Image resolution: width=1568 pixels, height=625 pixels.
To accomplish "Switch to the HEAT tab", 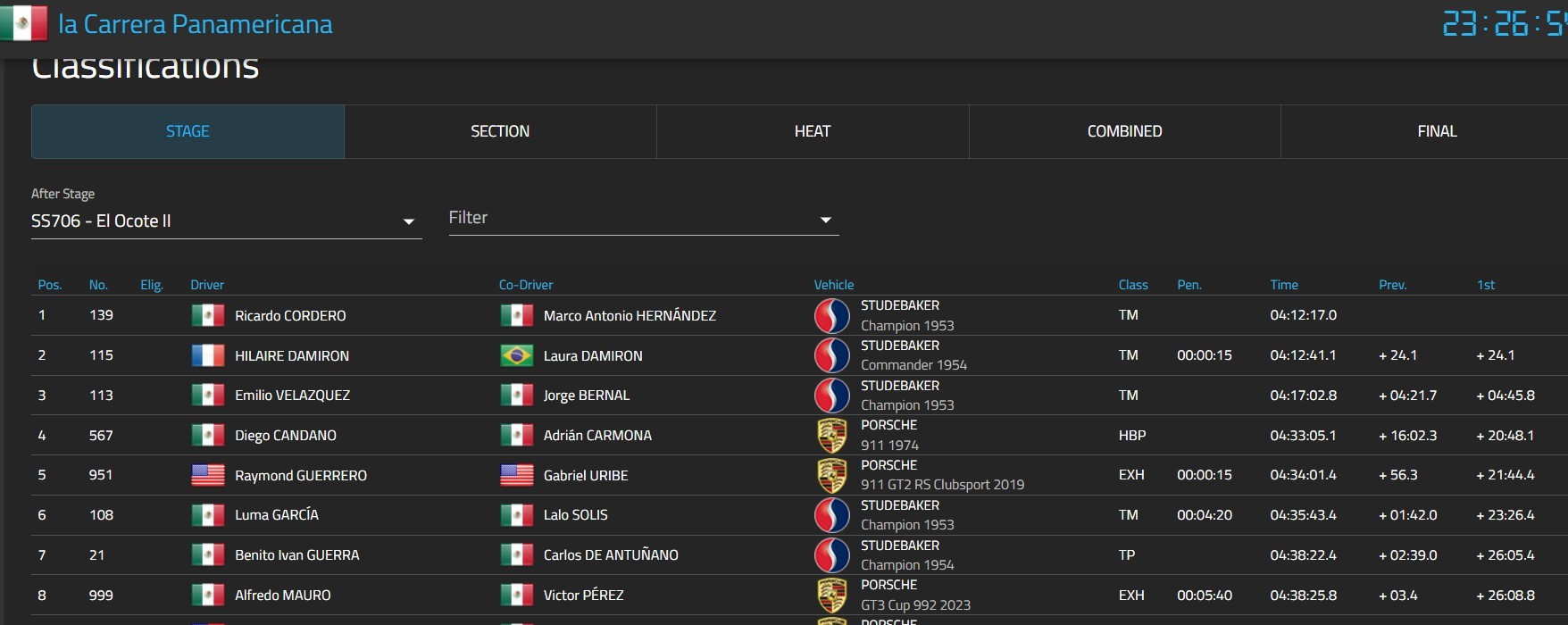I will click(x=812, y=132).
